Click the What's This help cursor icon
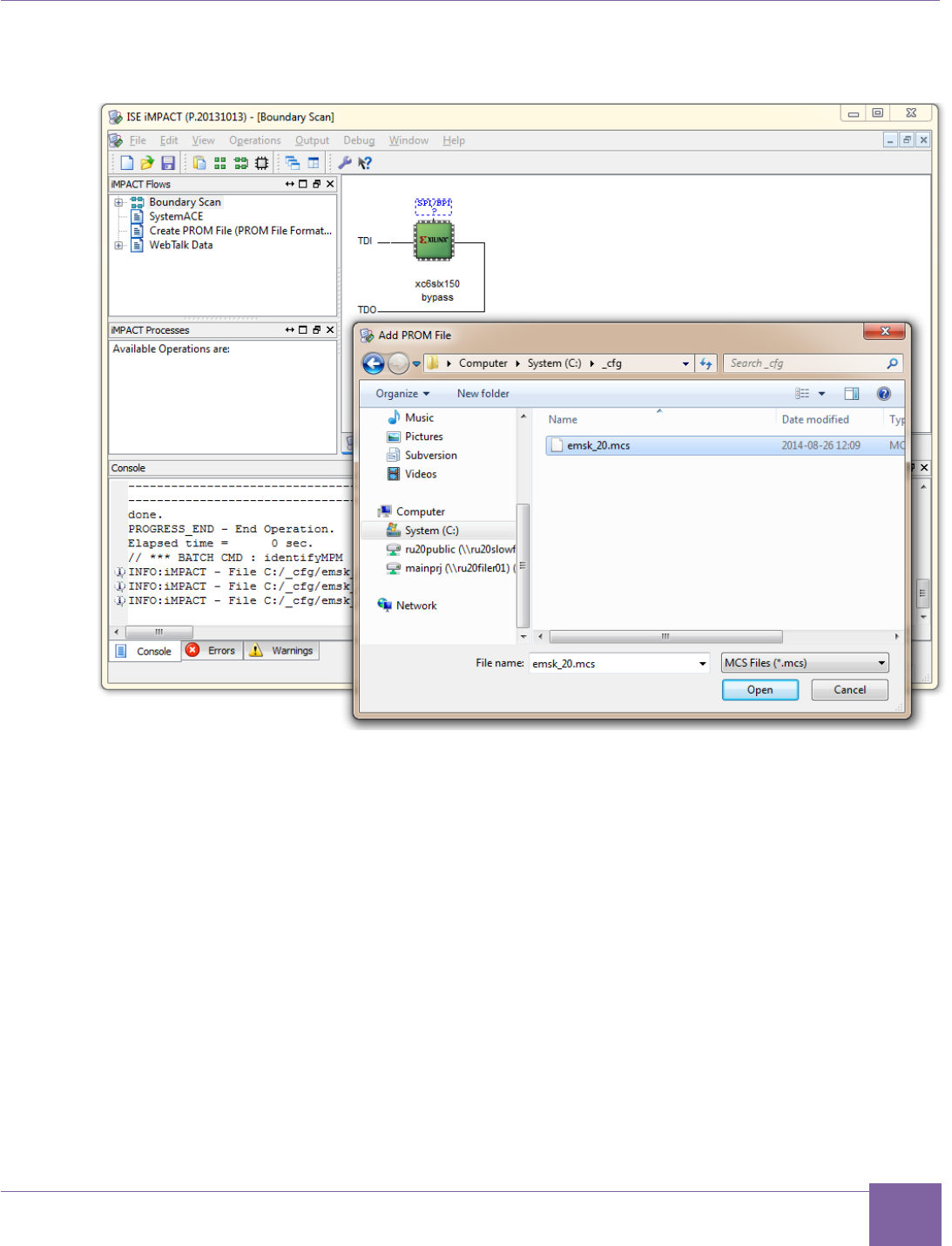 pos(365,163)
